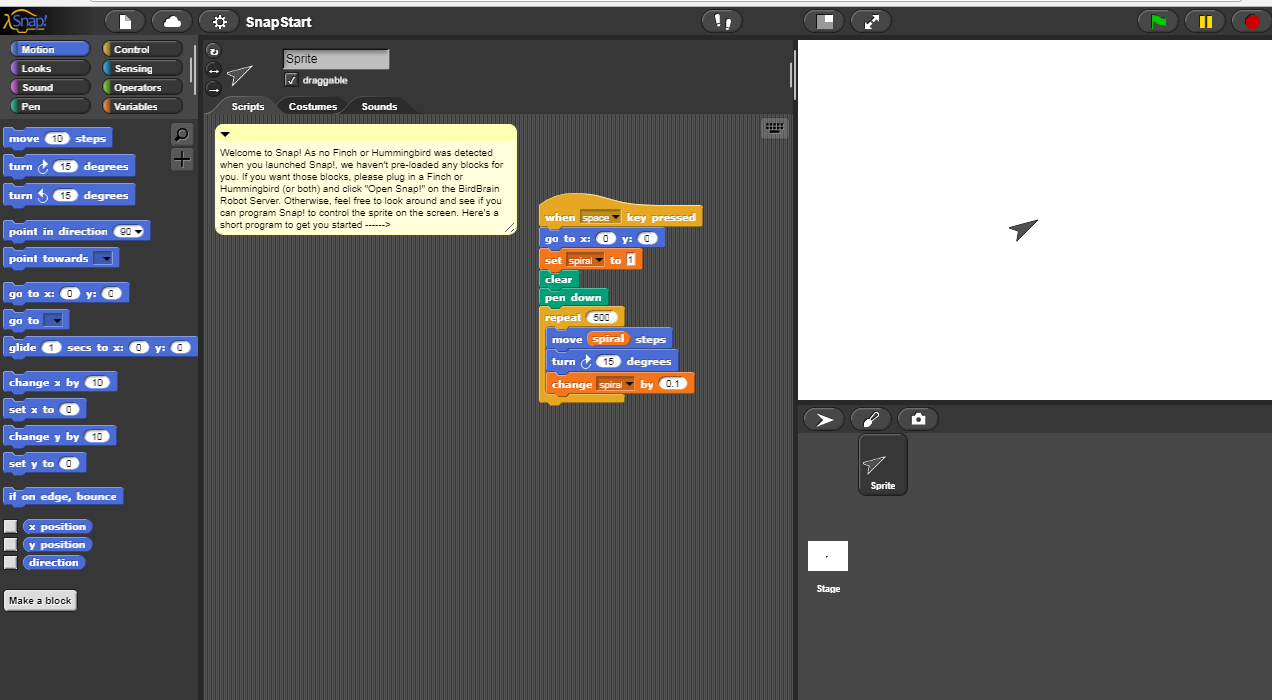
Task: Click the green flag to start scripts
Action: (x=1157, y=20)
